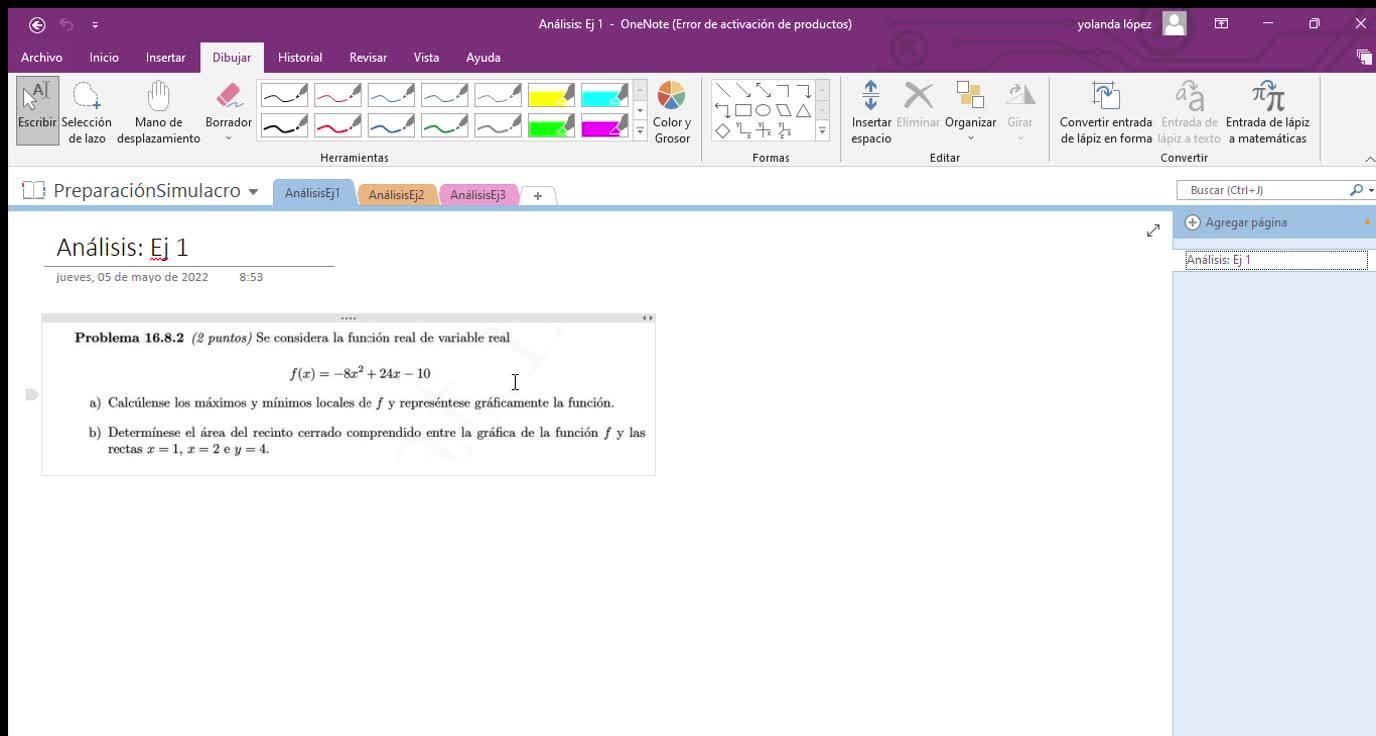Add a new section with plus tab
1376x736 pixels.
pos(538,196)
